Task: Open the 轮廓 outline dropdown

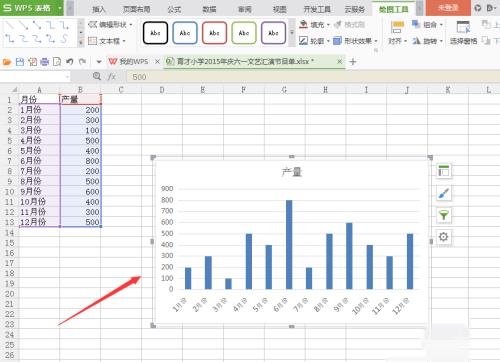Action: [x=314, y=41]
